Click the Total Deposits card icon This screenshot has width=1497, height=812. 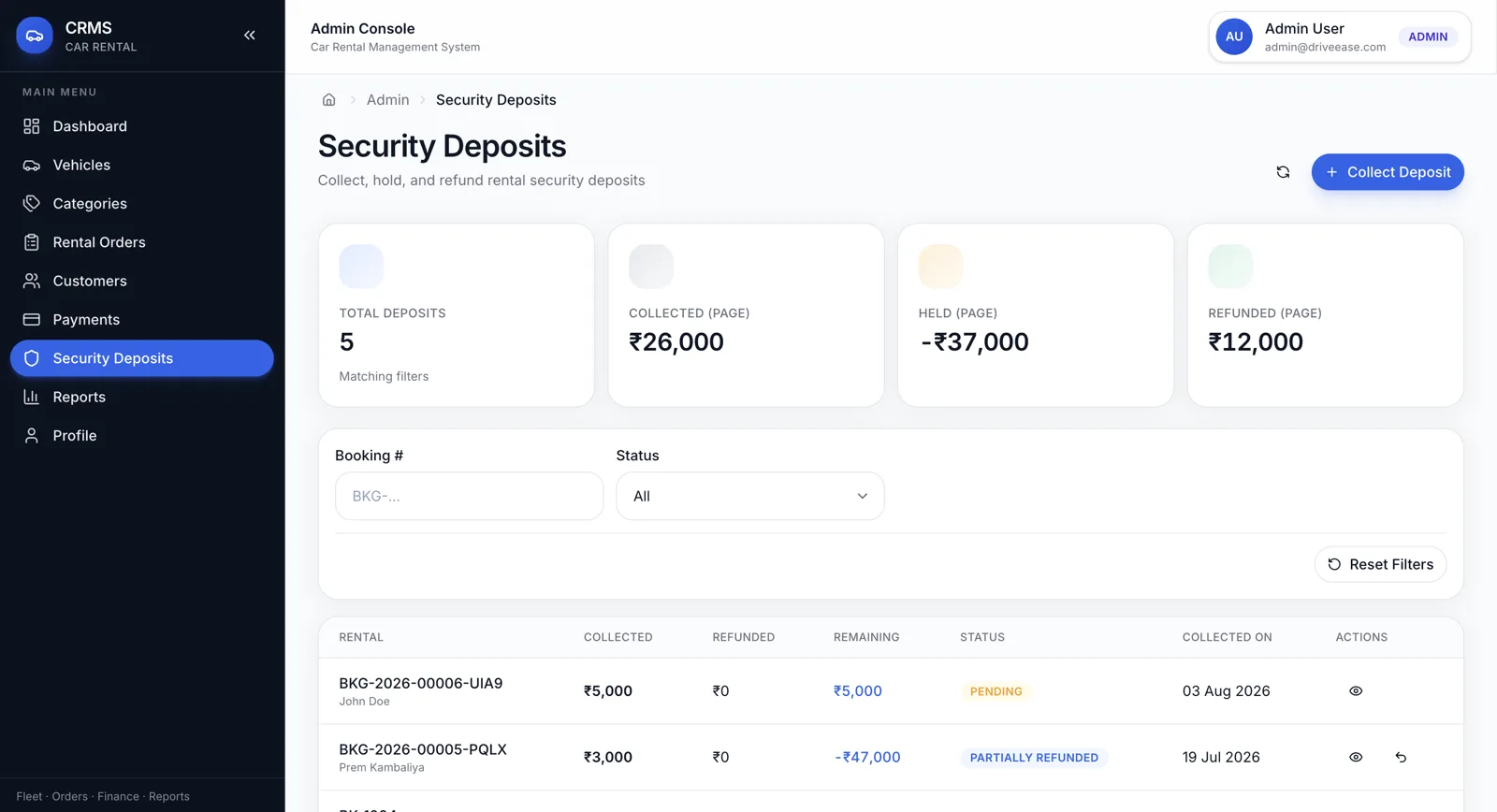click(x=361, y=266)
